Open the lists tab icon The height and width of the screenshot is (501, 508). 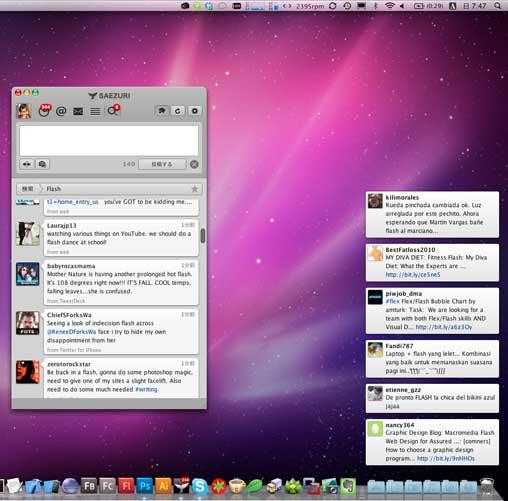[x=95, y=111]
